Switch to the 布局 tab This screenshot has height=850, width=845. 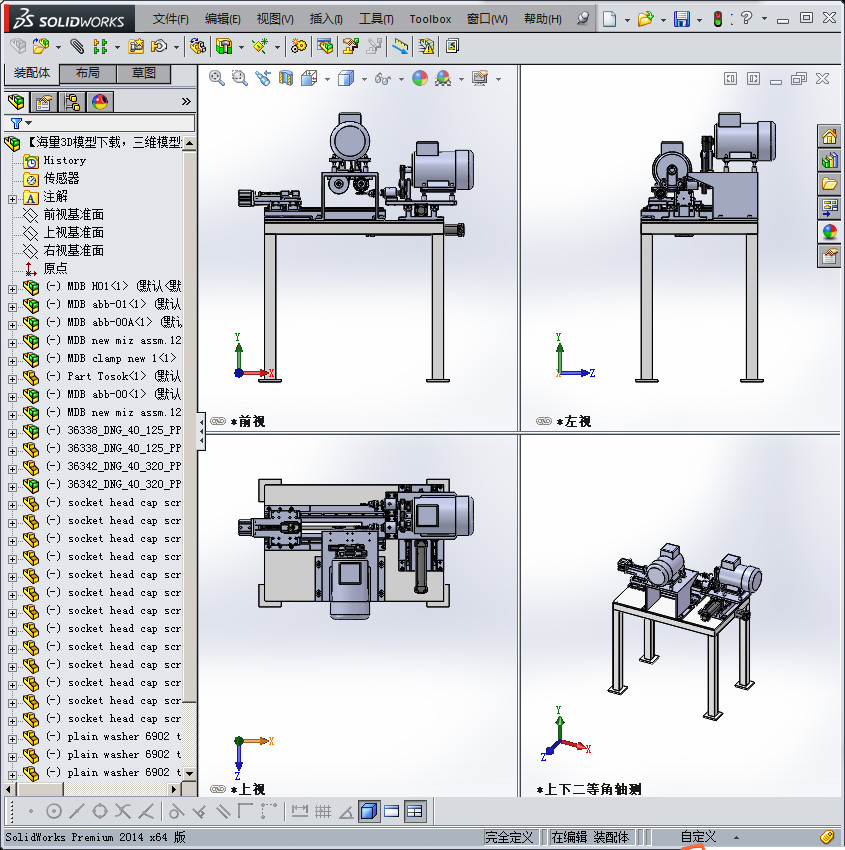(87, 73)
